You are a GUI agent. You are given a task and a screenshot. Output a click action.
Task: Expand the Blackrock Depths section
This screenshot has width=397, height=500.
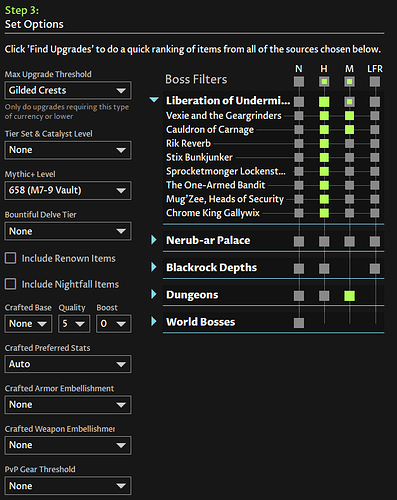[154, 267]
